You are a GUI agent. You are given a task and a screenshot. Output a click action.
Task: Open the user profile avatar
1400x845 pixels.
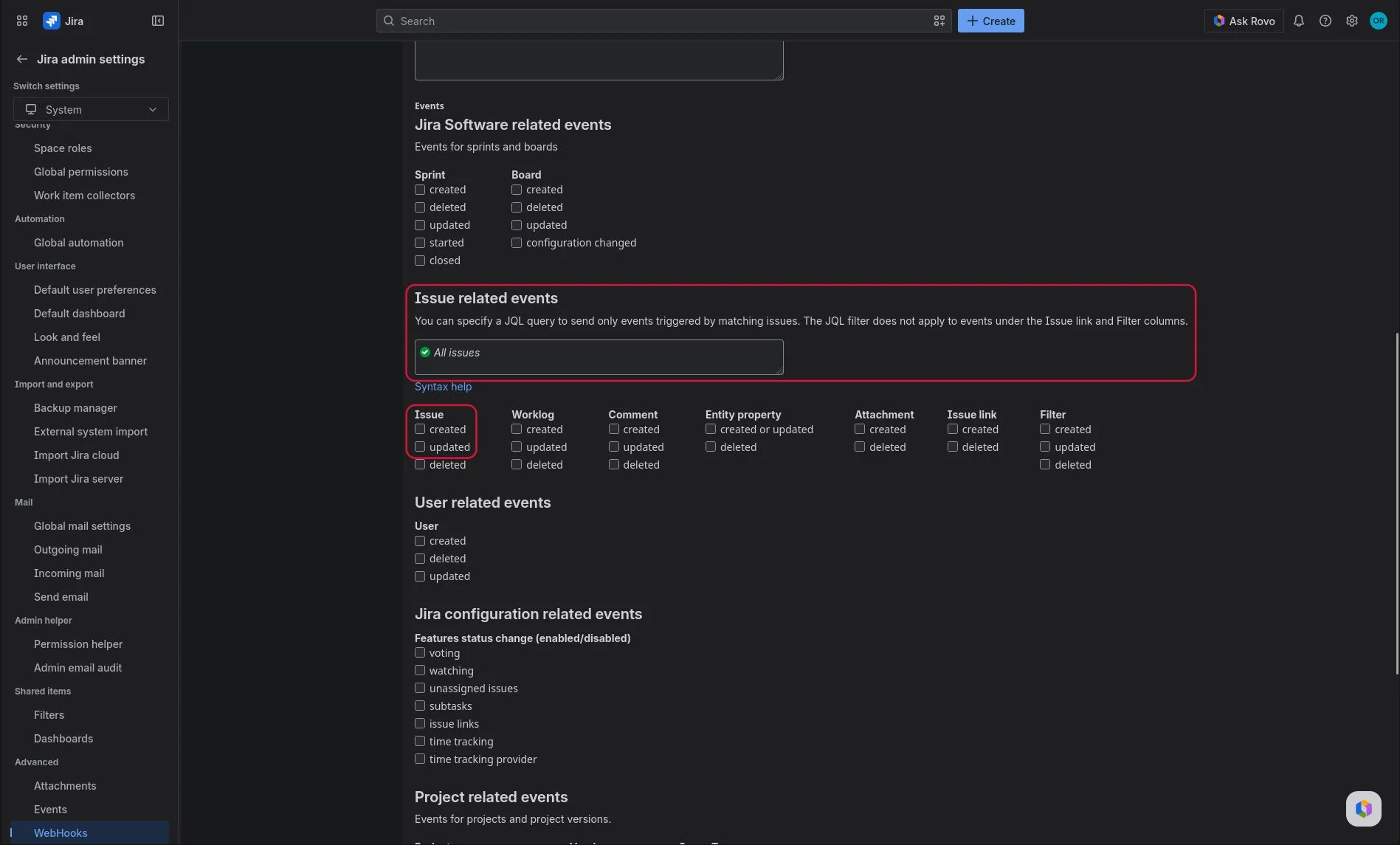click(x=1379, y=21)
